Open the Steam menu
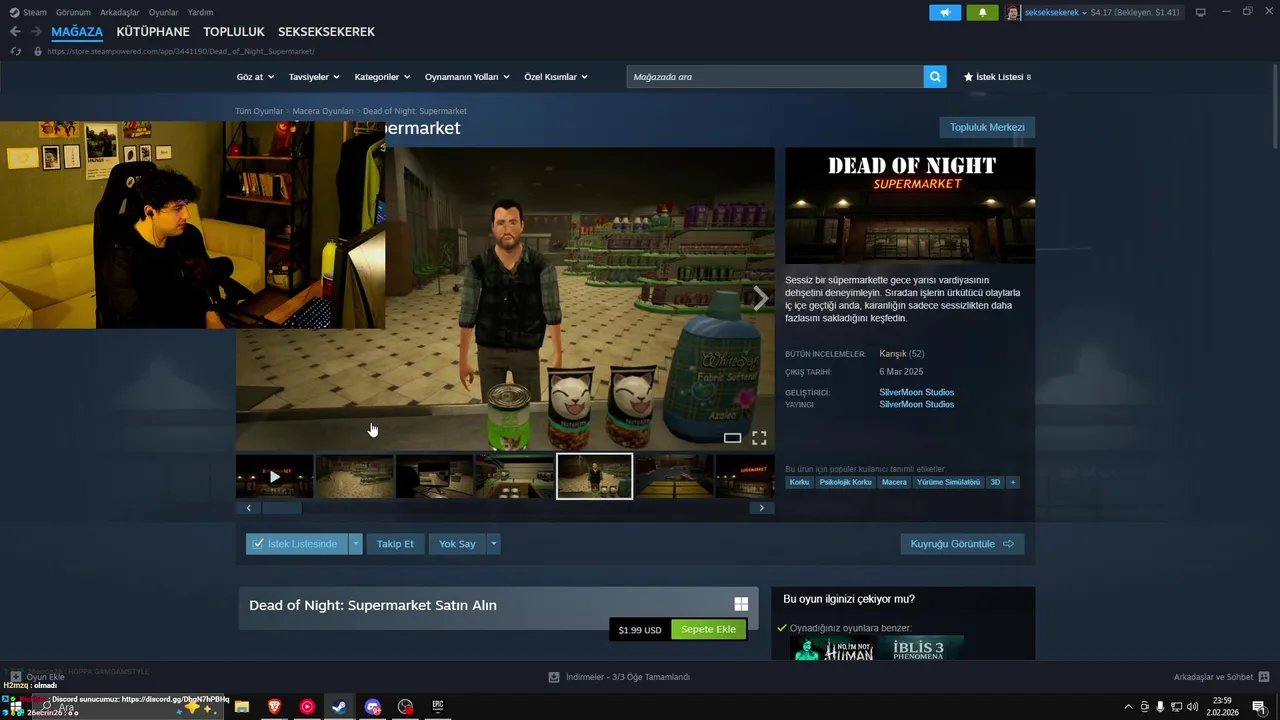The height and width of the screenshot is (720, 1280). coord(28,13)
